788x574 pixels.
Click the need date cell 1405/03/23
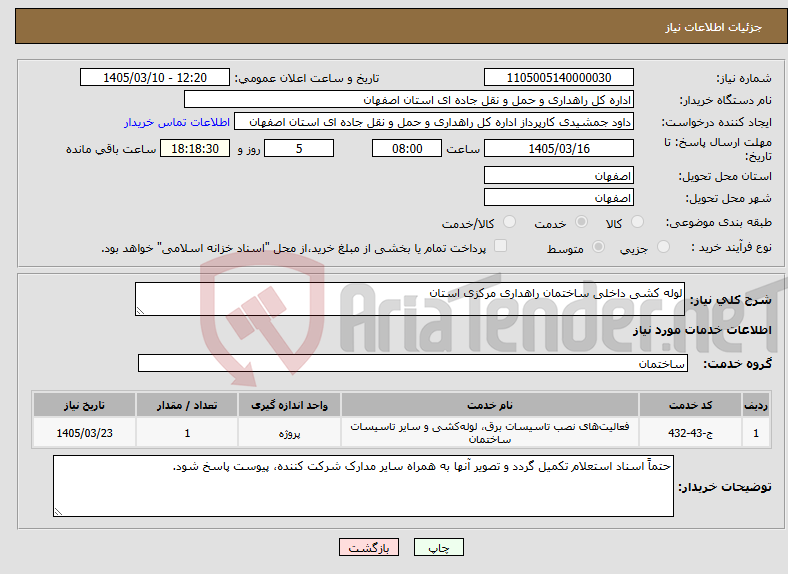(x=84, y=433)
